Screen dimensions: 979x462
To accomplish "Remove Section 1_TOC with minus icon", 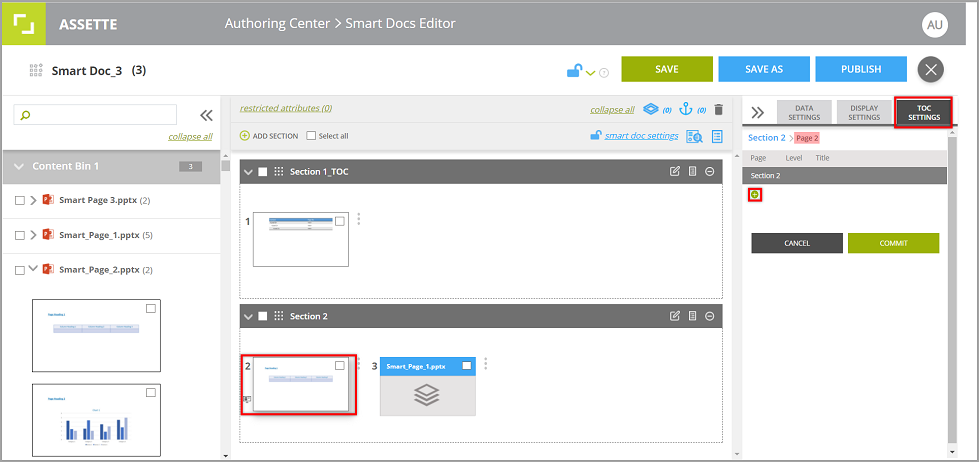I will click(x=709, y=171).
